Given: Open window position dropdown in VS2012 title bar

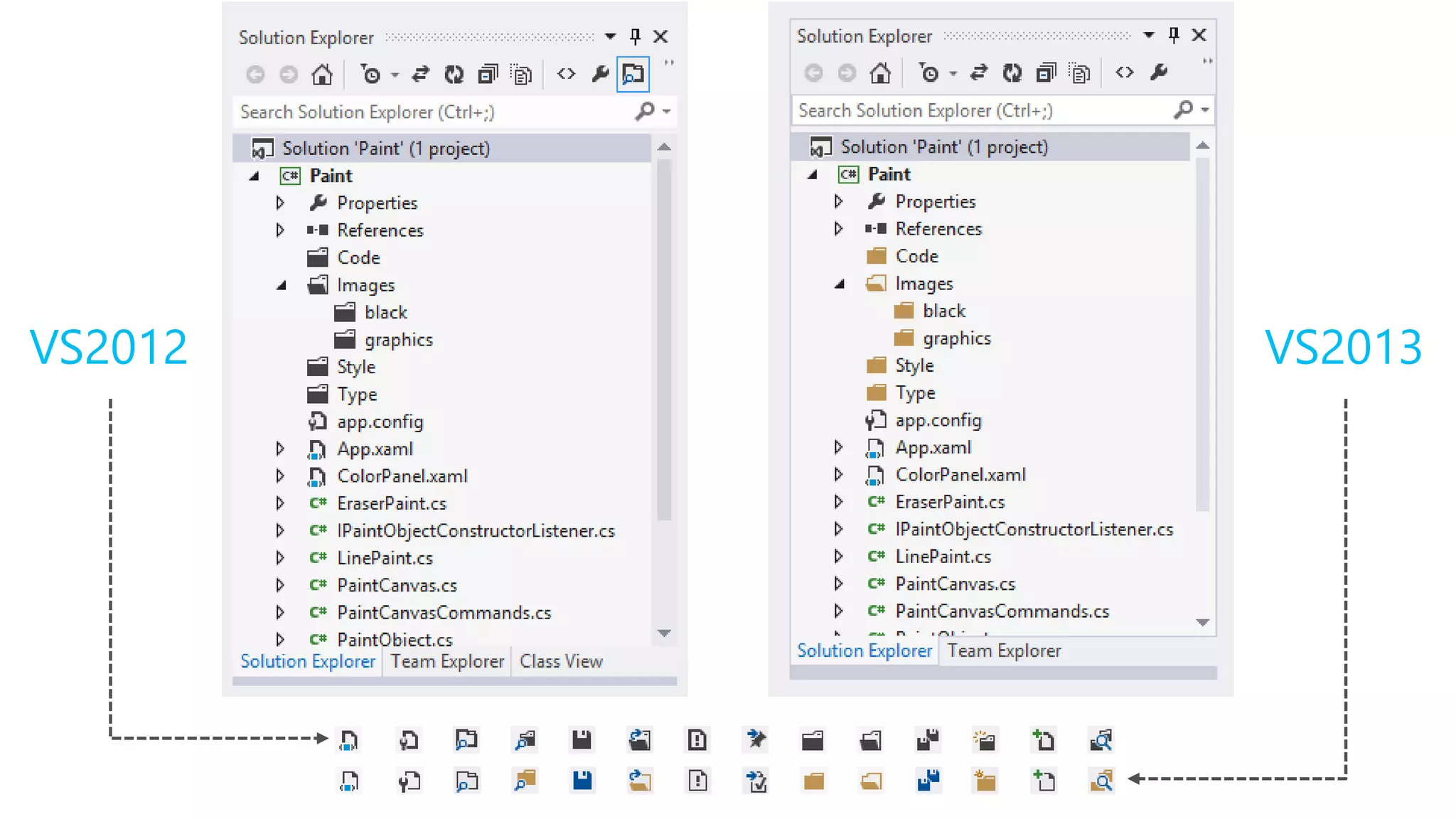Looking at the screenshot, I should point(610,36).
